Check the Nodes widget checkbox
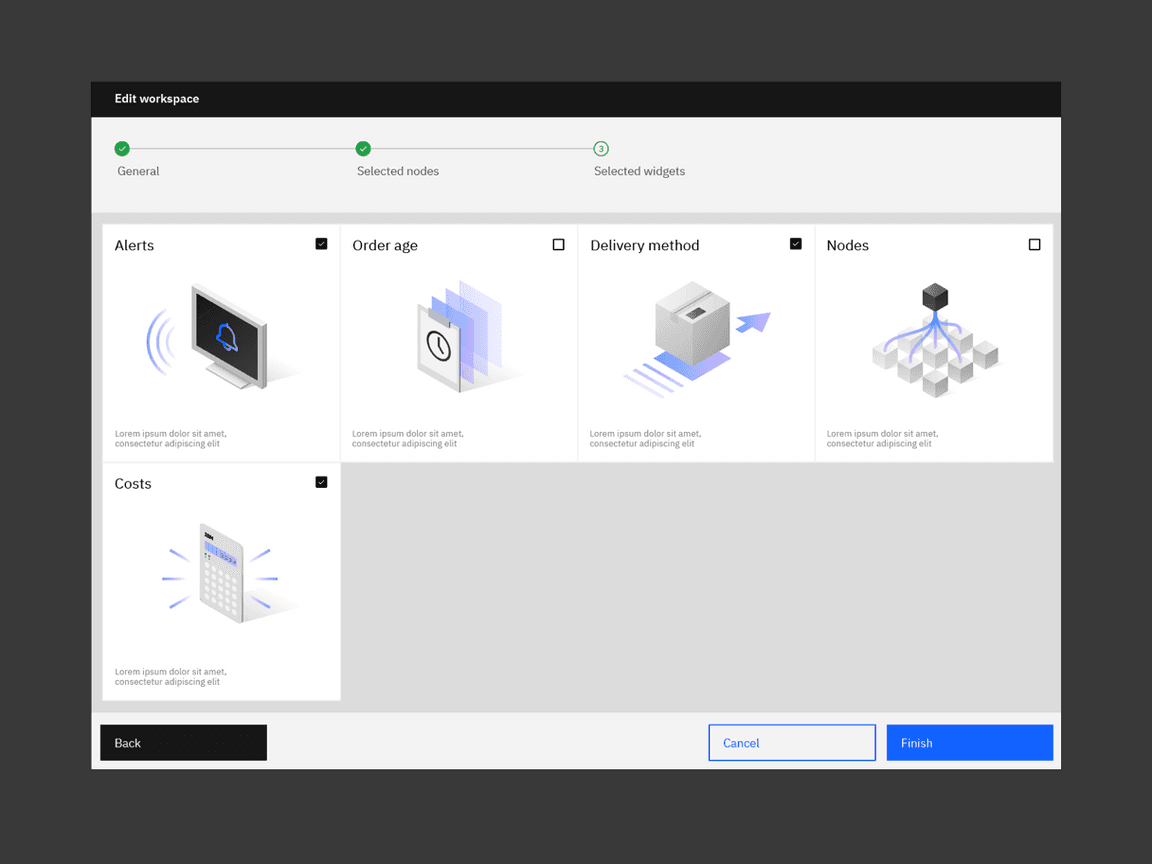 pyautogui.click(x=1034, y=244)
